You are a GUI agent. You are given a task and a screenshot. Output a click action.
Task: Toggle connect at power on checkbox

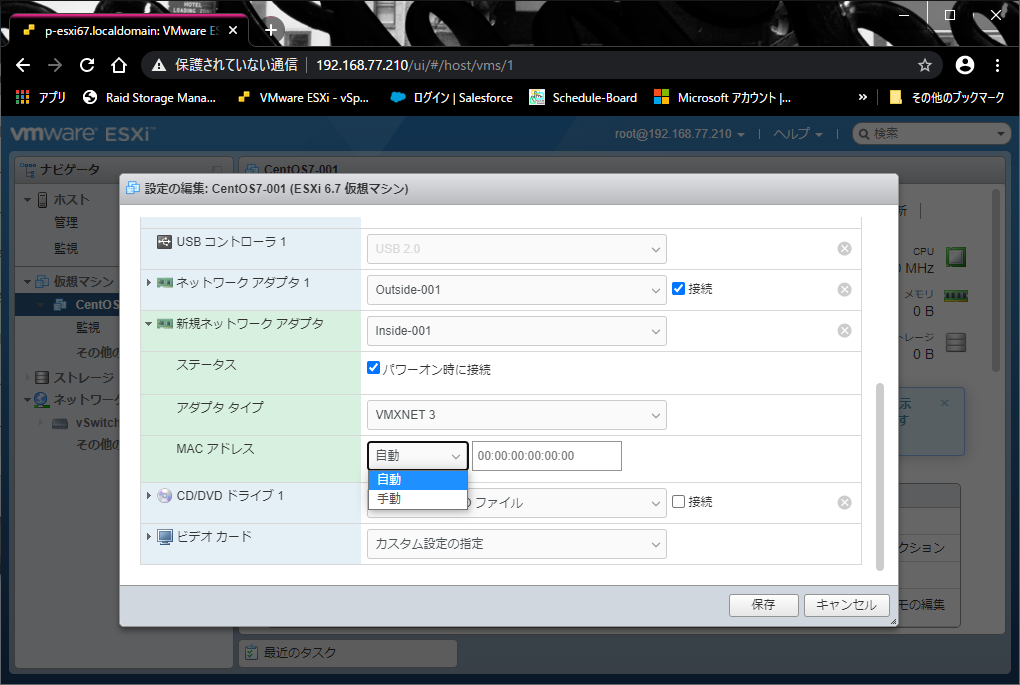click(x=373, y=368)
